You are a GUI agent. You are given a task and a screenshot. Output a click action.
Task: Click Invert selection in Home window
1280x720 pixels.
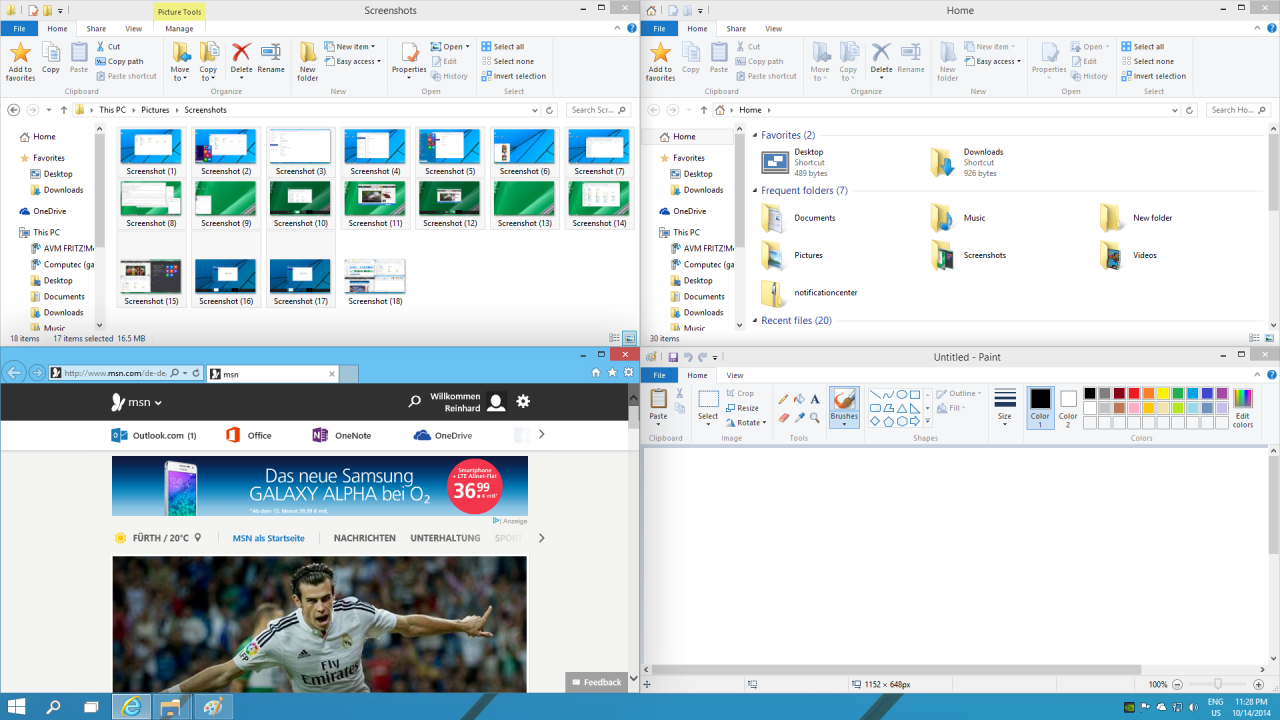click(x=1153, y=76)
